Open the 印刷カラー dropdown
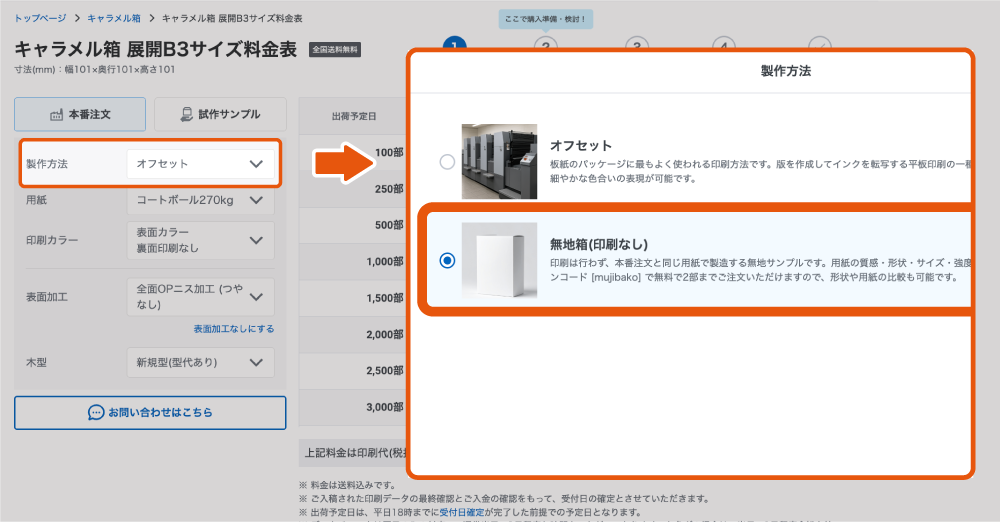Screen dimensions: 1000x522 [x=200, y=241]
